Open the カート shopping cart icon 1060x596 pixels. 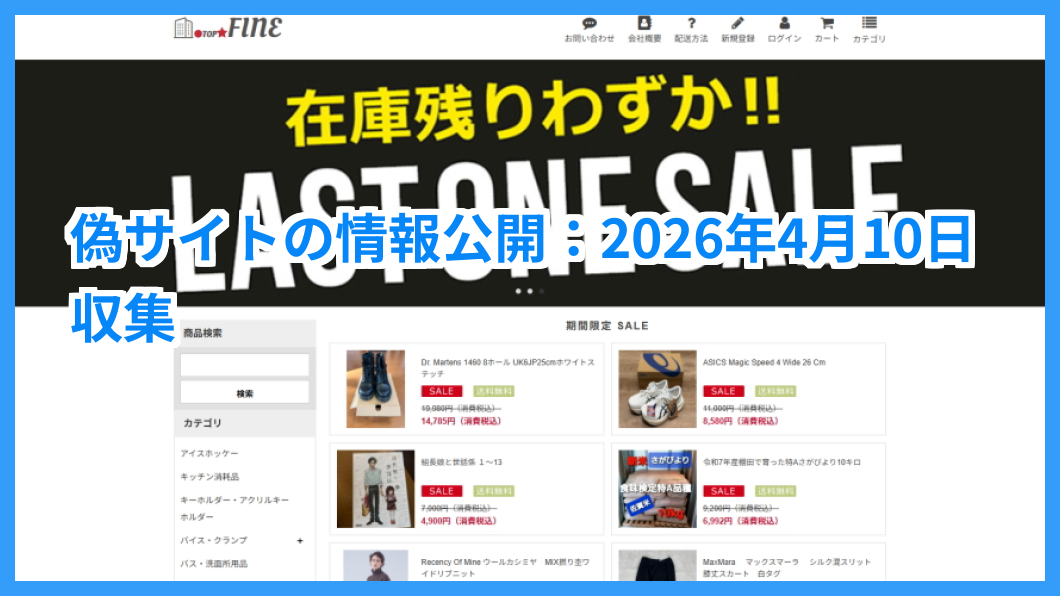click(x=827, y=24)
